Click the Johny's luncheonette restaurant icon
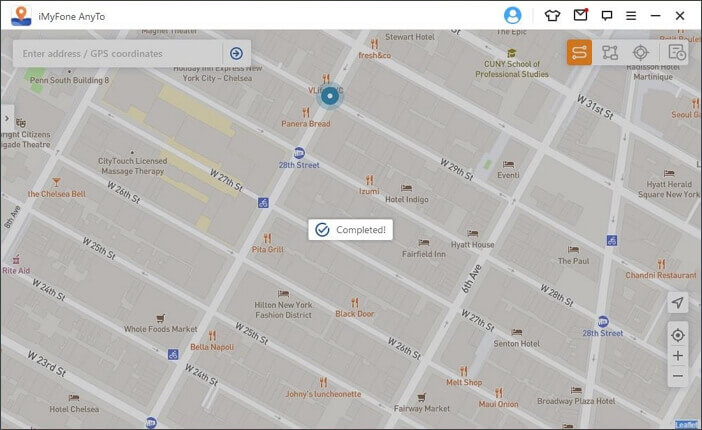Viewport: 702px width, 430px height. [x=323, y=383]
